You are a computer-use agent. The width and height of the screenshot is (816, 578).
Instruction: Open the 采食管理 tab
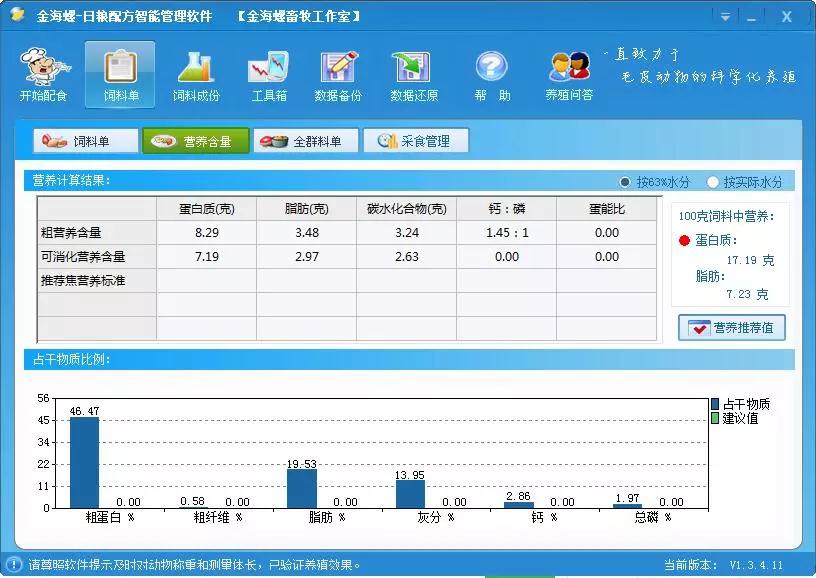415,141
